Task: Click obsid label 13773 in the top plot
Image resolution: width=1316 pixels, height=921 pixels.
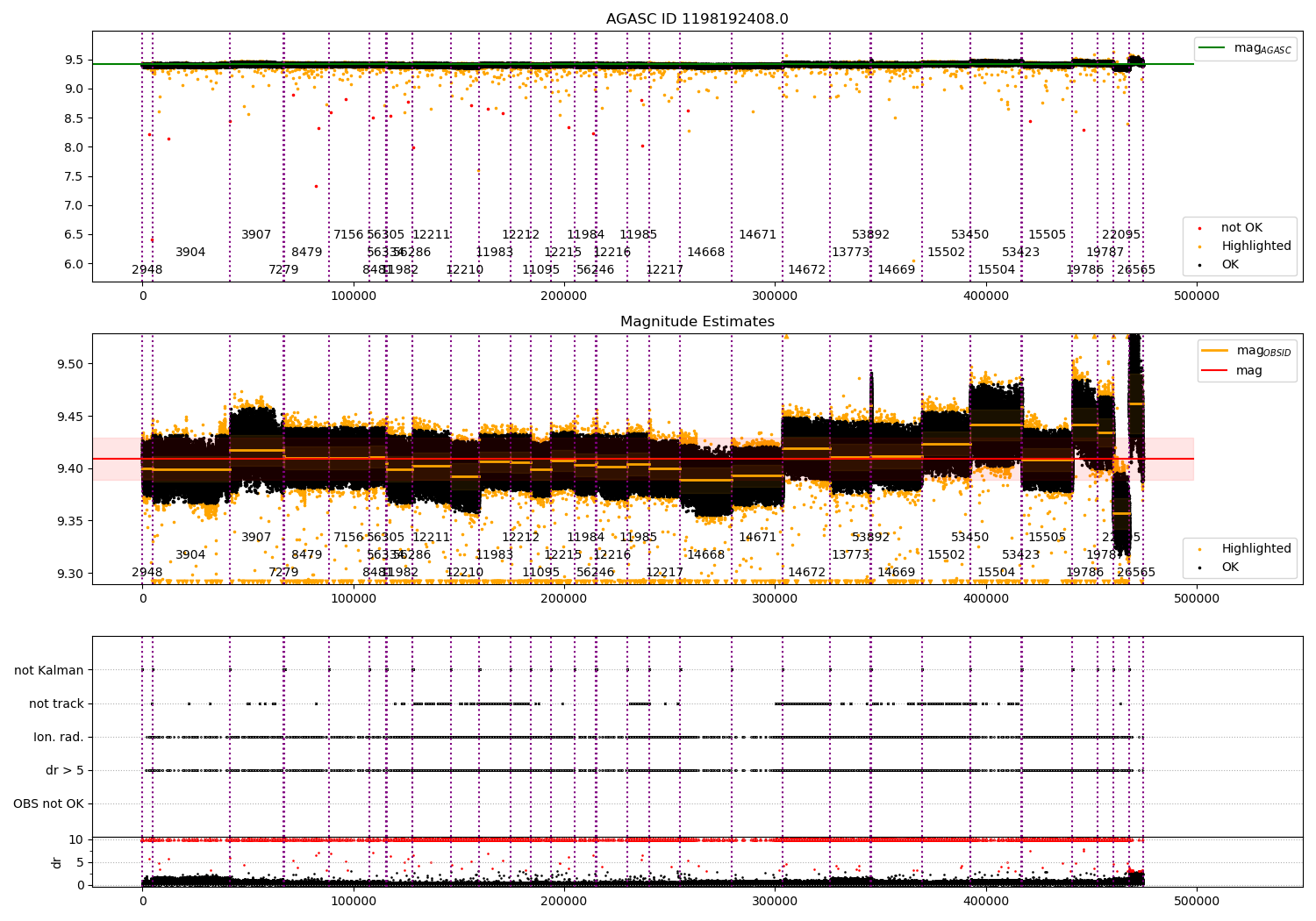Action: (851, 252)
